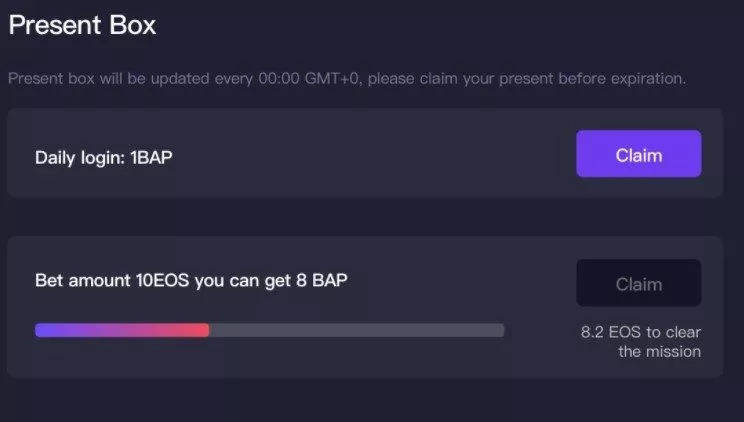744x422 pixels.
Task: Click the purple start of the progress bar
Action: click(x=44, y=330)
